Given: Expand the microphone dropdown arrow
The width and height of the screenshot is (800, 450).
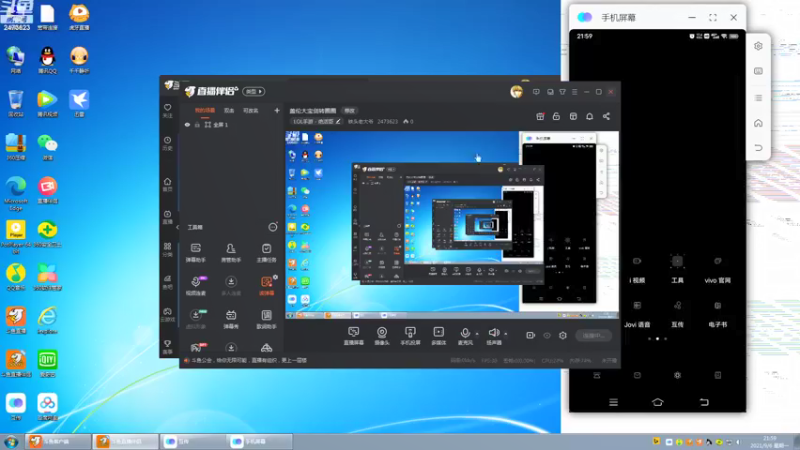Looking at the screenshot, I should (x=477, y=334).
